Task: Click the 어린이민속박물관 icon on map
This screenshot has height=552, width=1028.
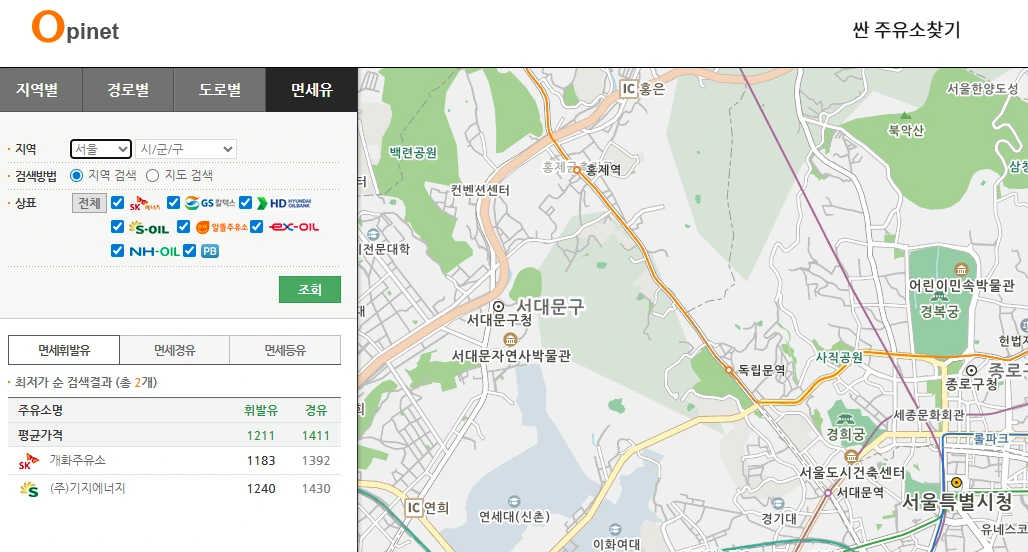Action: pyautogui.click(x=961, y=269)
